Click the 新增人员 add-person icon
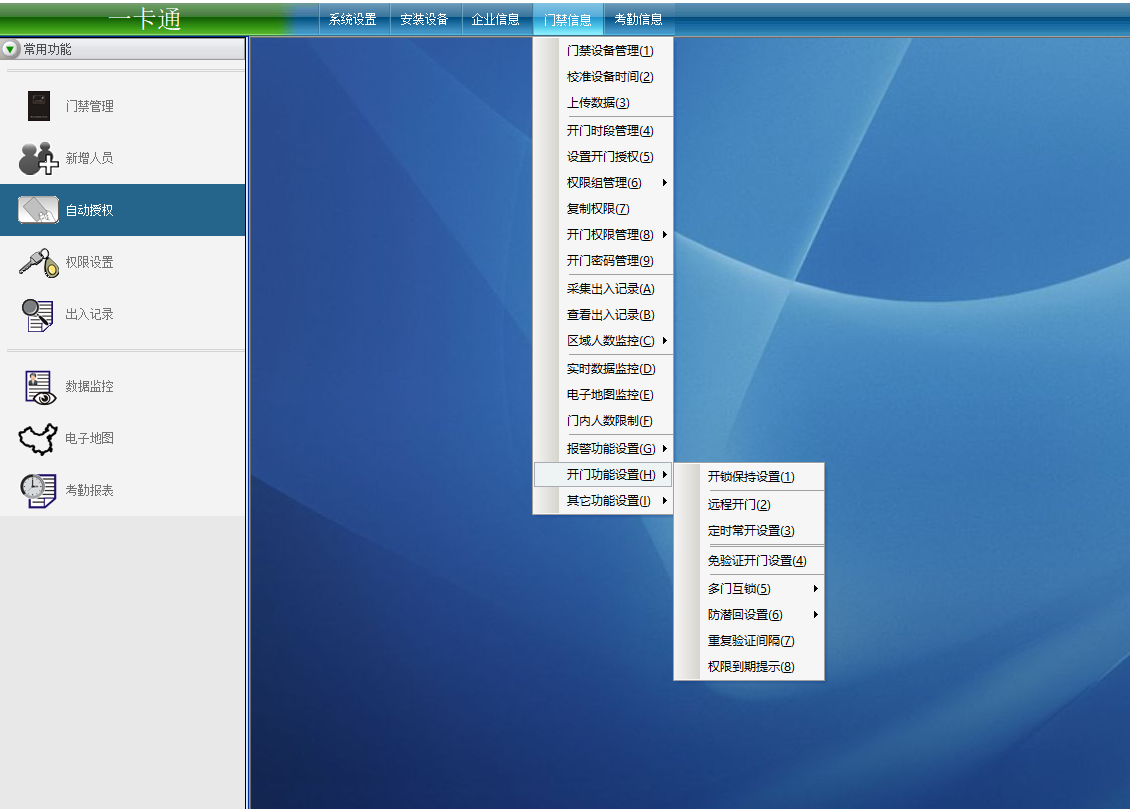 click(39, 158)
